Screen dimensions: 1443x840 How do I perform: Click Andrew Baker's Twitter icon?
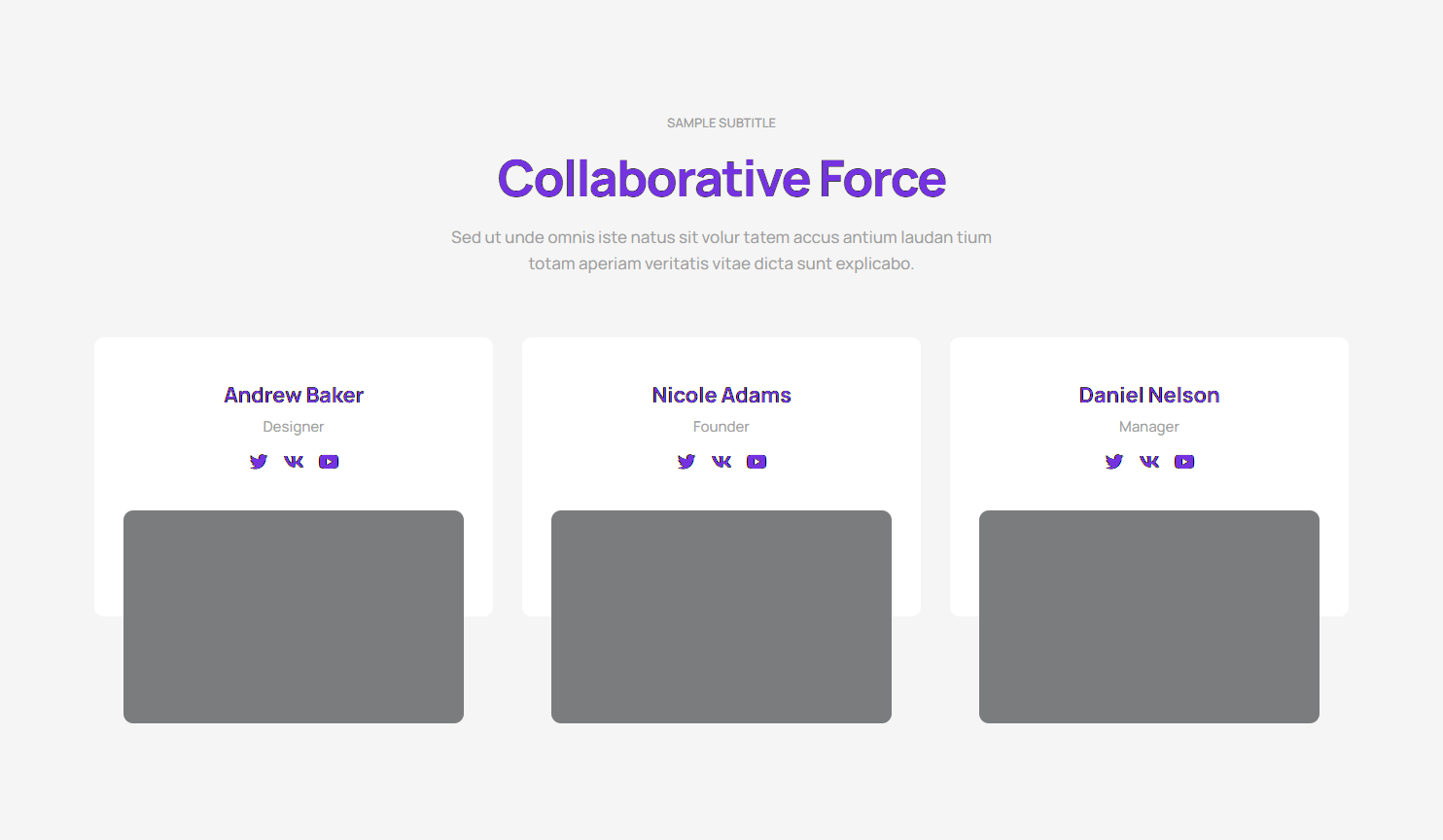coord(259,462)
